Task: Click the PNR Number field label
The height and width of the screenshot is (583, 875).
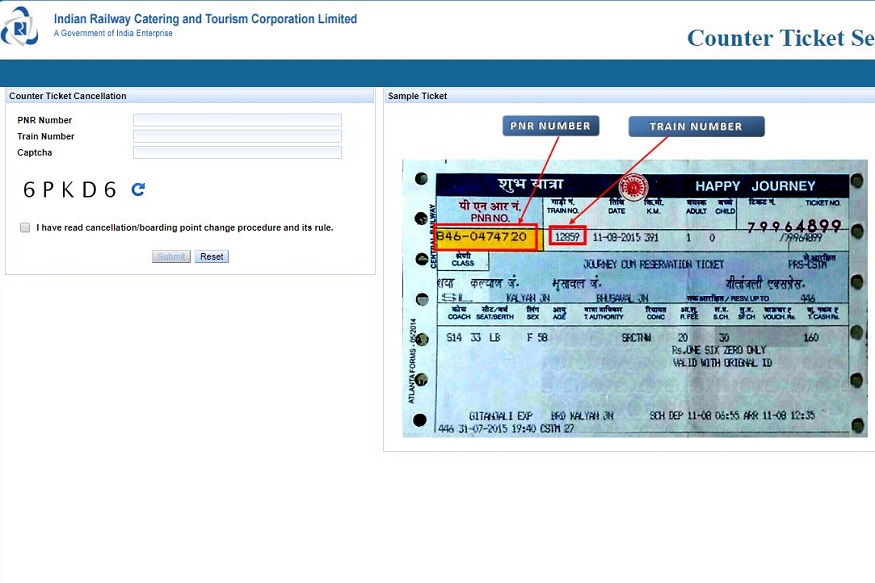Action: (x=45, y=120)
